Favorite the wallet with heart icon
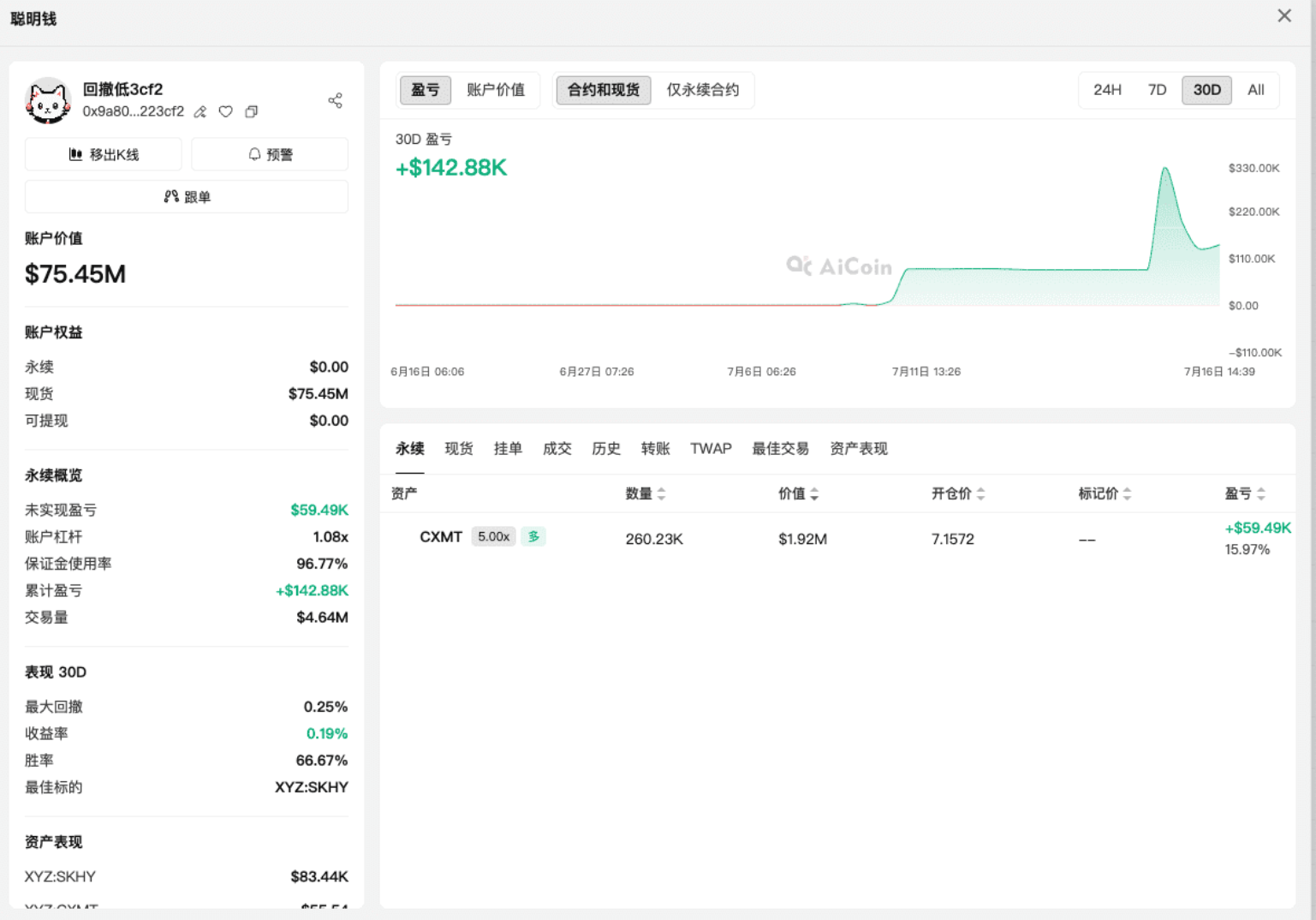The height and width of the screenshot is (920, 1316). tap(225, 111)
